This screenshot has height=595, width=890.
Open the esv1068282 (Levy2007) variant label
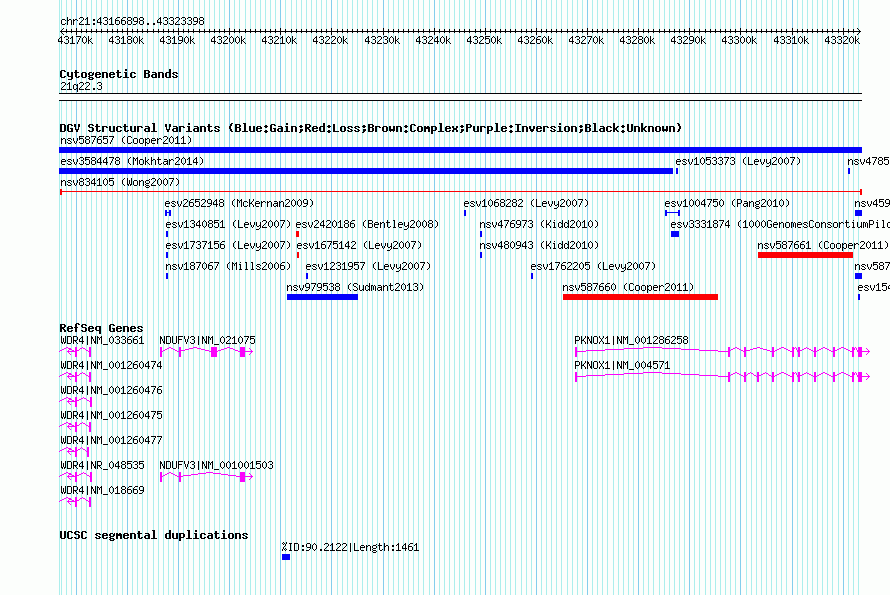526,203
